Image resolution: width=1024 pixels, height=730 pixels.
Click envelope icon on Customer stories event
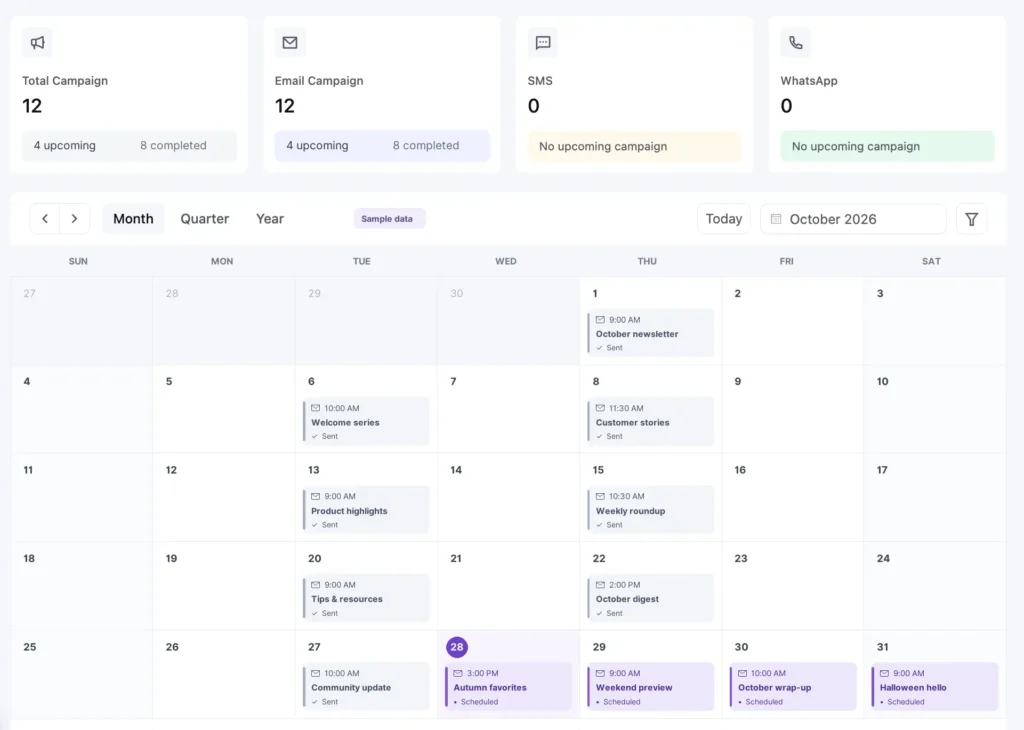600,408
